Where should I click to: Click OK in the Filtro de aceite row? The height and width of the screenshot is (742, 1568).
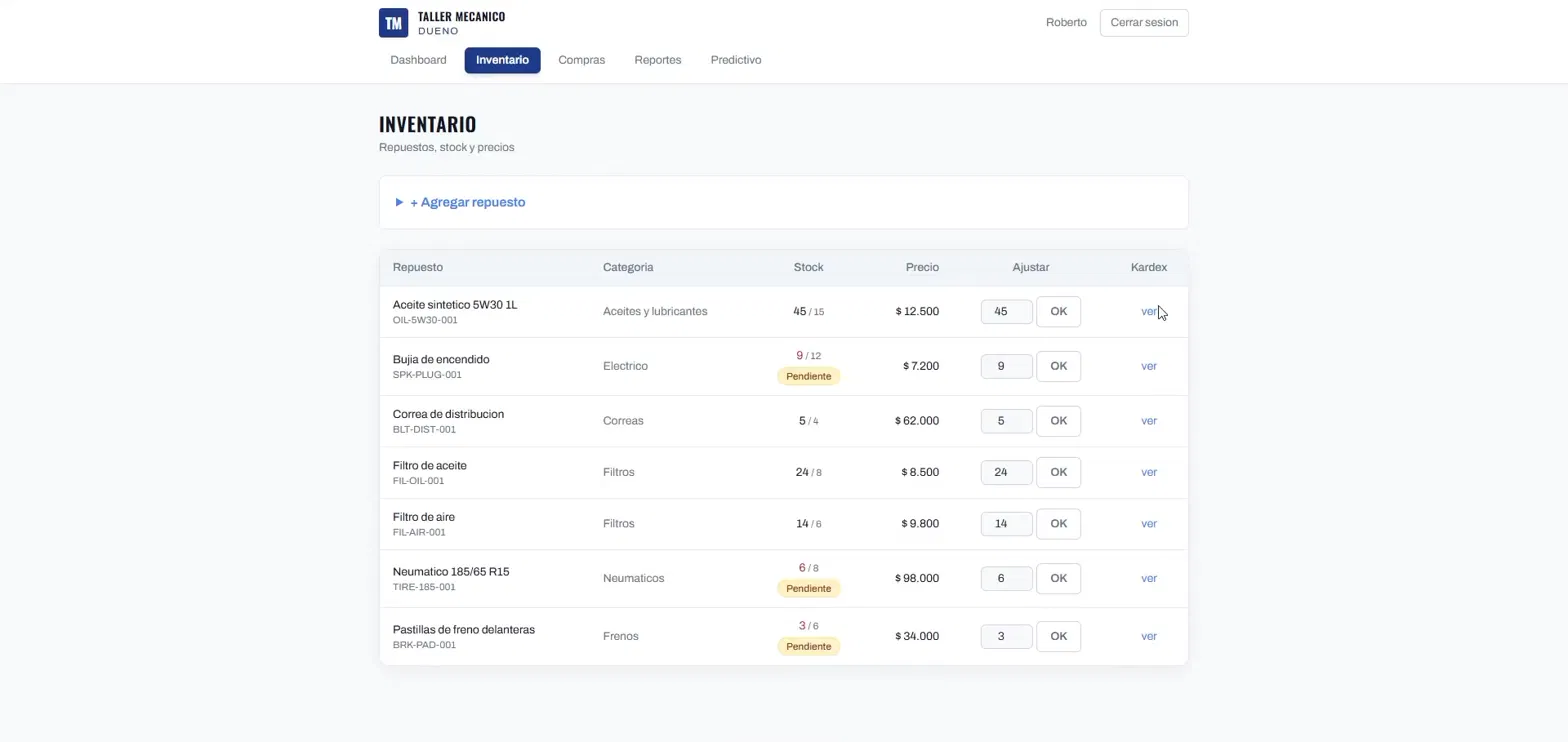tap(1058, 472)
